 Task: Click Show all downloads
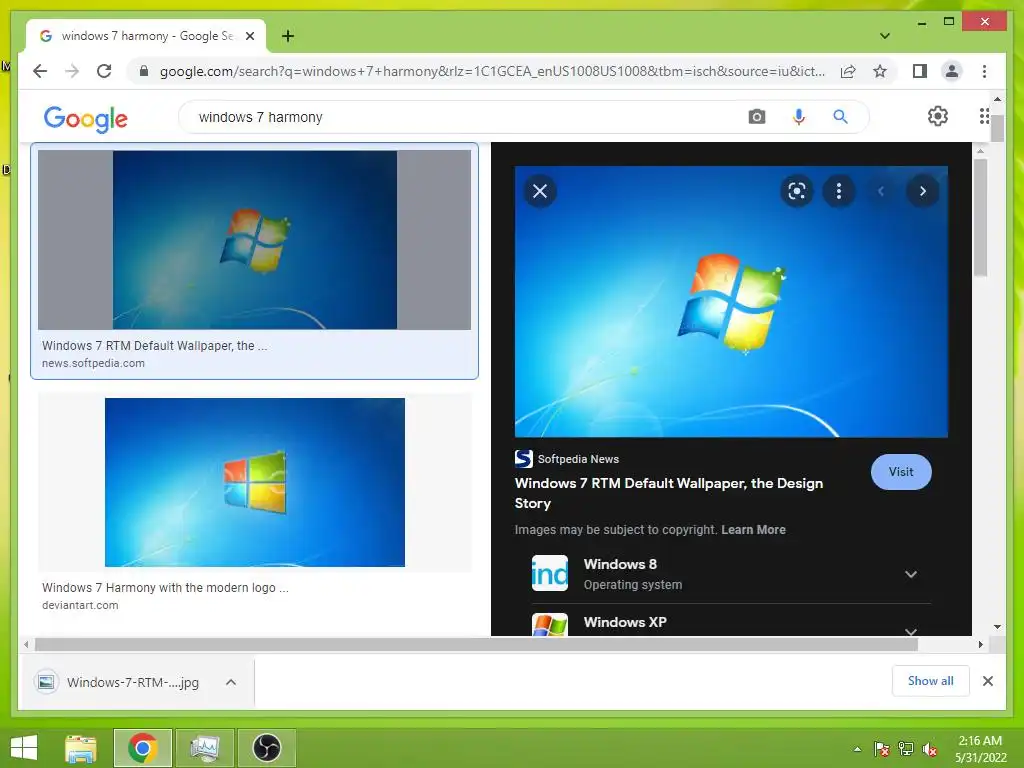click(x=931, y=680)
